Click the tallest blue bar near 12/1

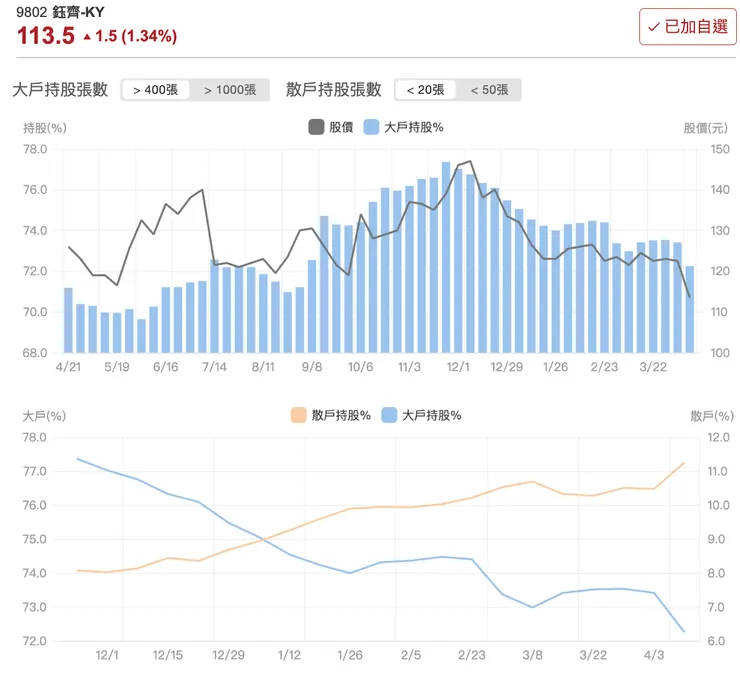446,257
